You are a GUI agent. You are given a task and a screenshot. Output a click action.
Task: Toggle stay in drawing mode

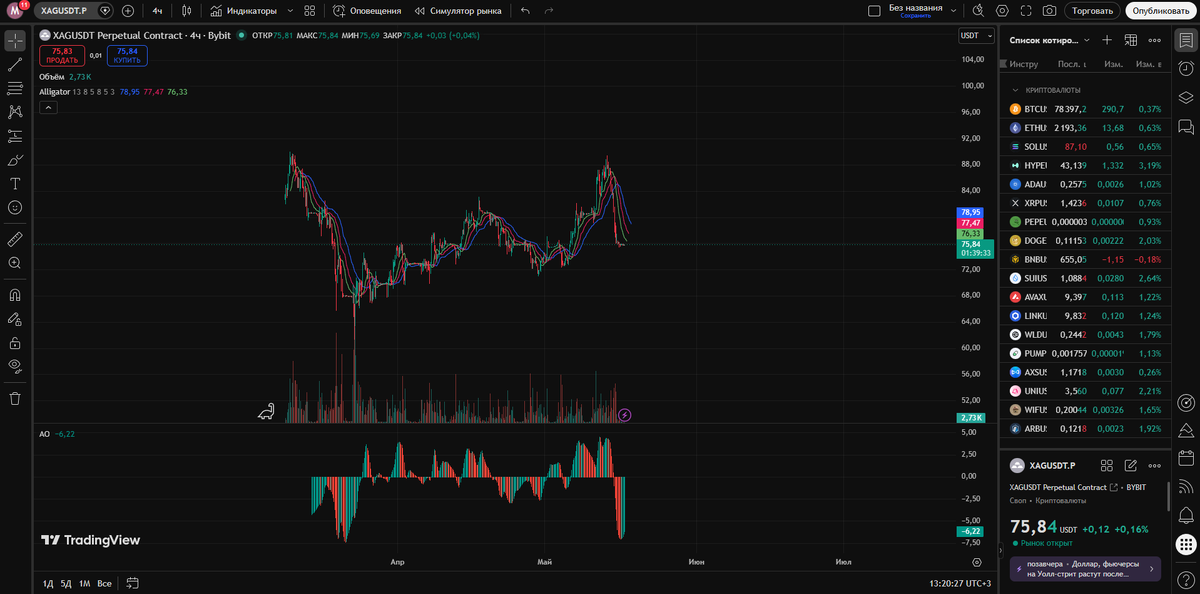15,319
